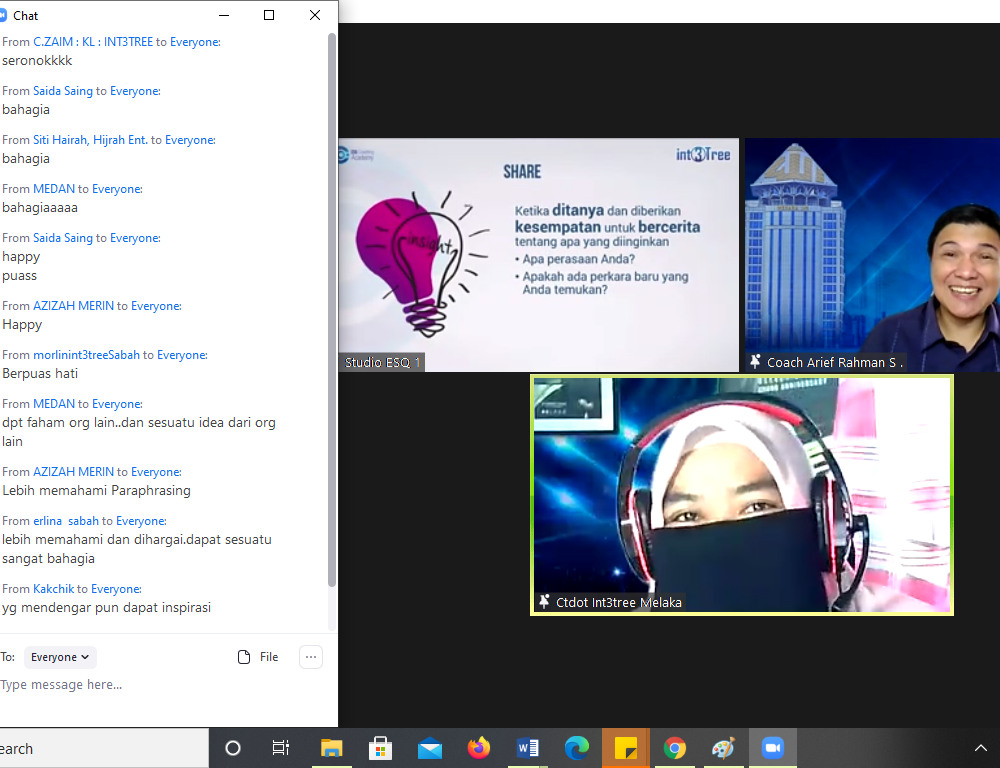The width and height of the screenshot is (1000, 768).
Task: Open the Paint app from the taskbar
Action: 723,748
